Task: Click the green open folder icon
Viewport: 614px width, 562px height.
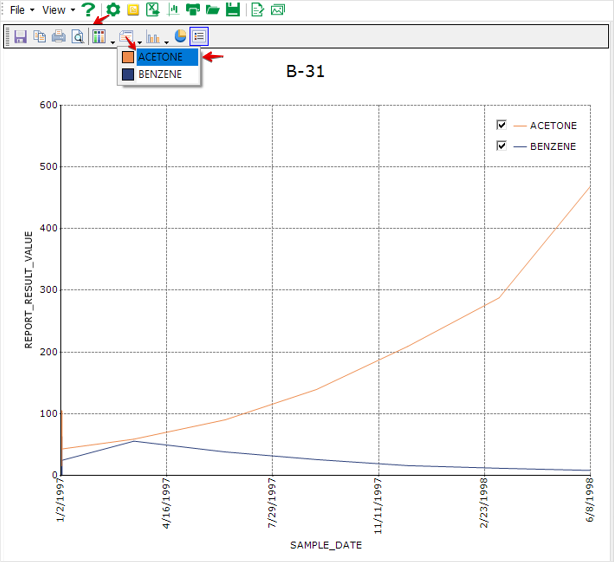Action: (213, 10)
